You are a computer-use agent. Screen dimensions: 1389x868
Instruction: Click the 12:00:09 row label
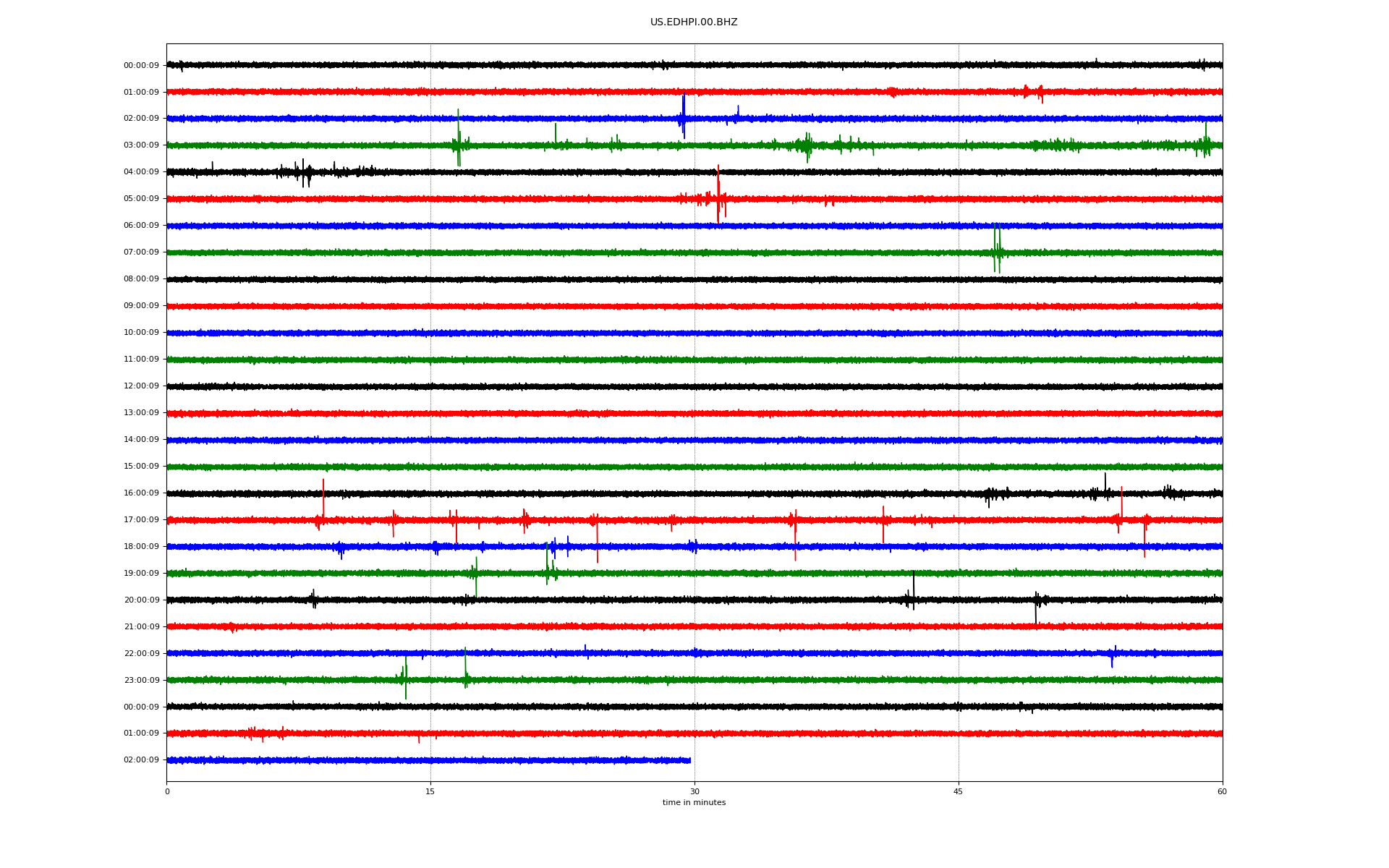[x=141, y=386]
